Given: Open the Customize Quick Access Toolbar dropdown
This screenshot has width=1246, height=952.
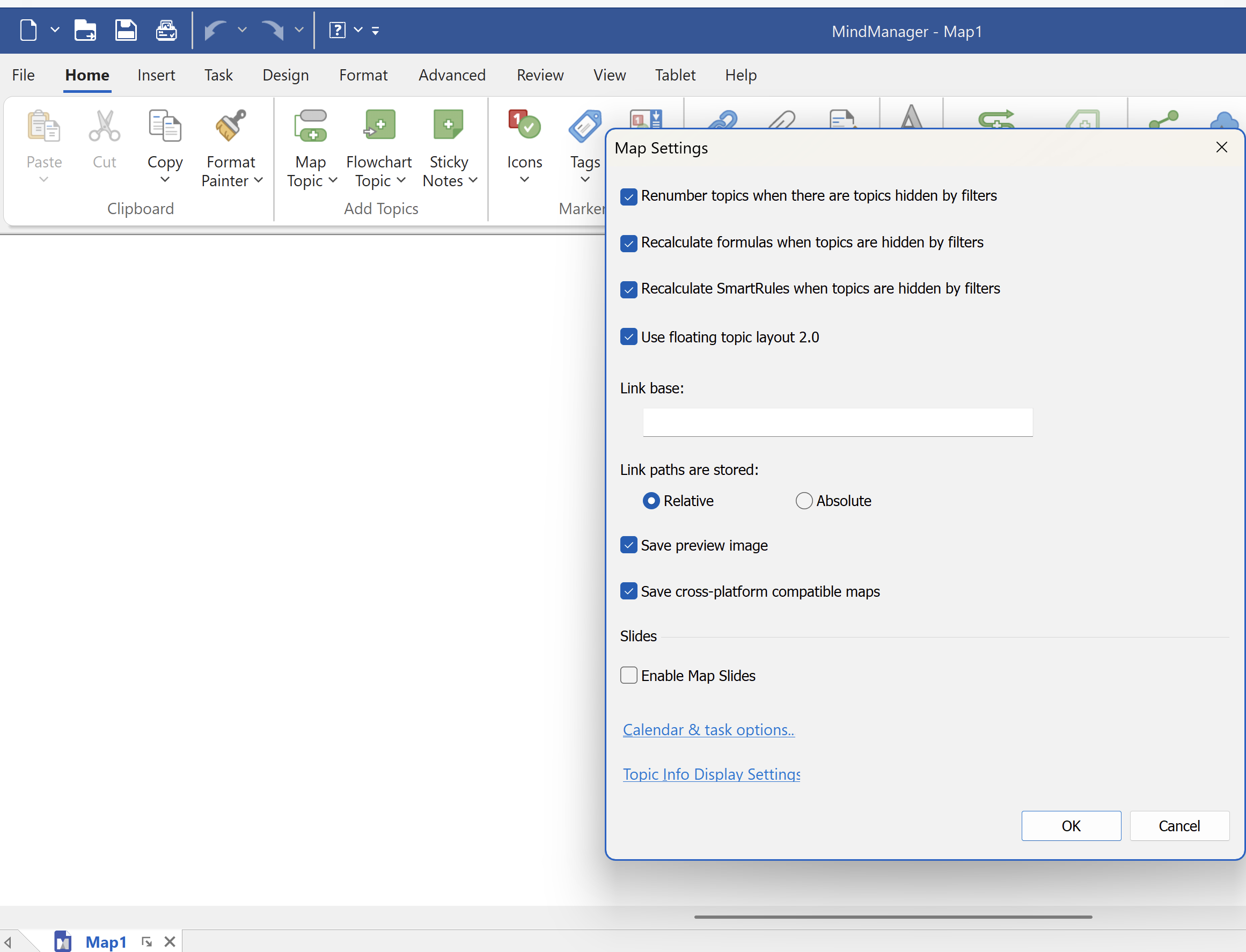Looking at the screenshot, I should pyautogui.click(x=375, y=31).
